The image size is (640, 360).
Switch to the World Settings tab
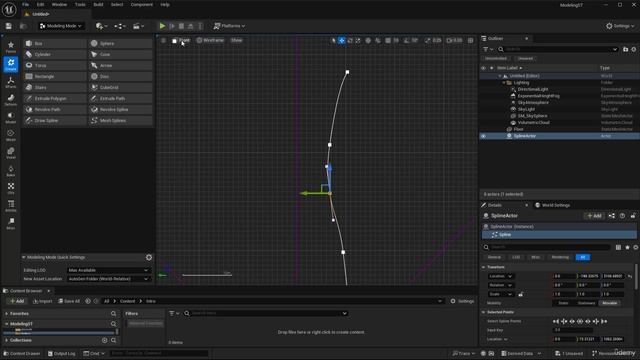pyautogui.click(x=552, y=205)
